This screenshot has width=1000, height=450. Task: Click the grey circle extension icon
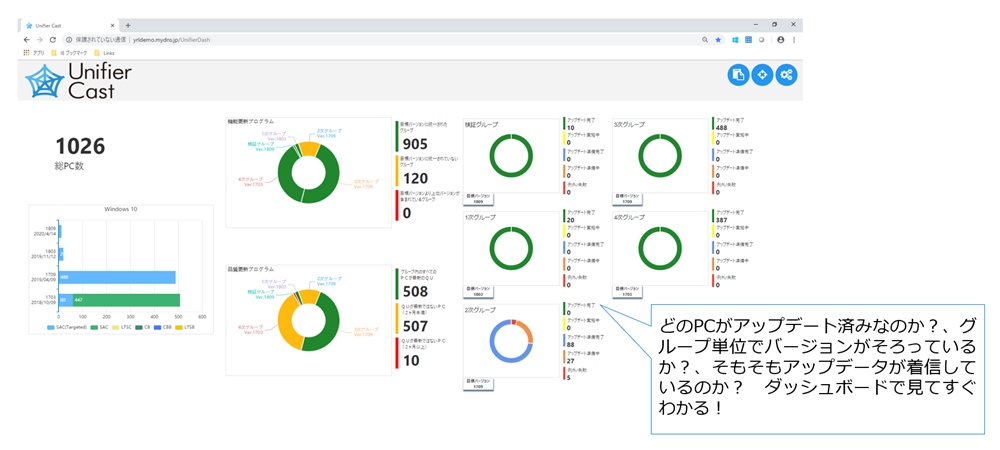pyautogui.click(x=760, y=40)
